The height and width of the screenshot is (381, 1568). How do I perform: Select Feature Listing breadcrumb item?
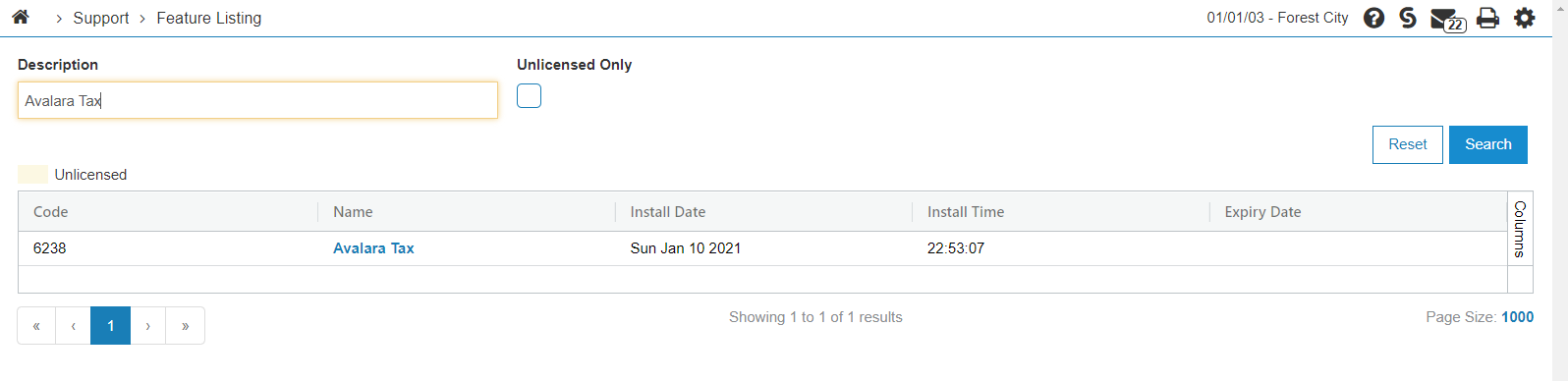(209, 18)
